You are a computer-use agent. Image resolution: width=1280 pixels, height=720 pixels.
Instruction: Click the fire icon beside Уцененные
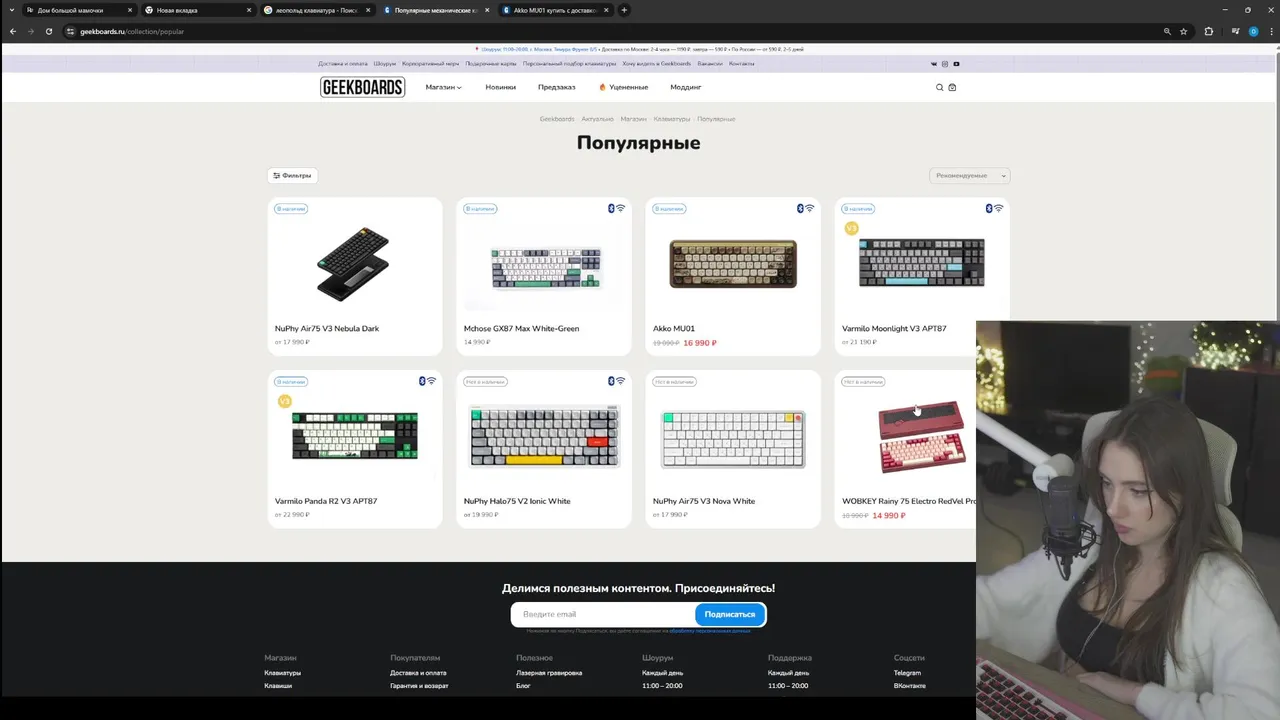(603, 87)
